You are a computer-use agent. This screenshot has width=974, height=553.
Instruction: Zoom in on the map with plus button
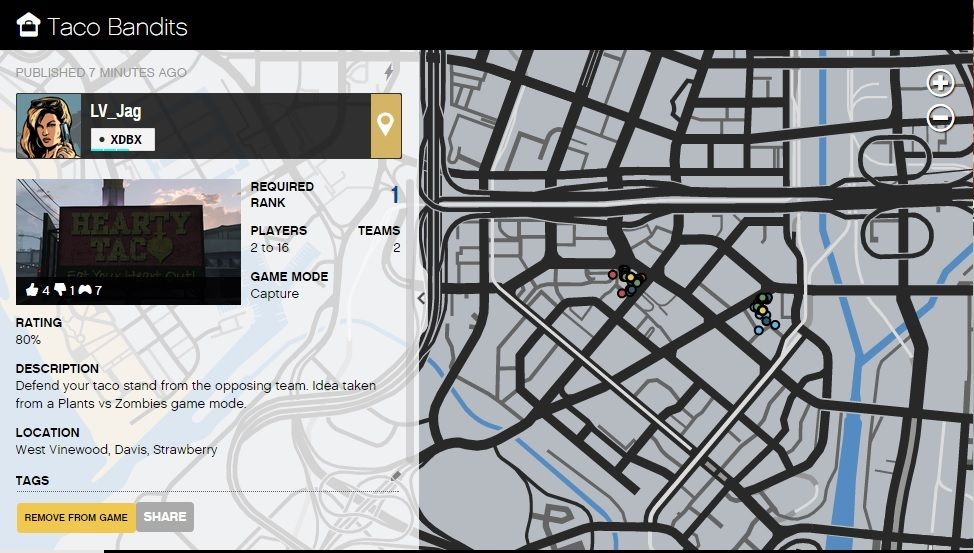pos(940,83)
